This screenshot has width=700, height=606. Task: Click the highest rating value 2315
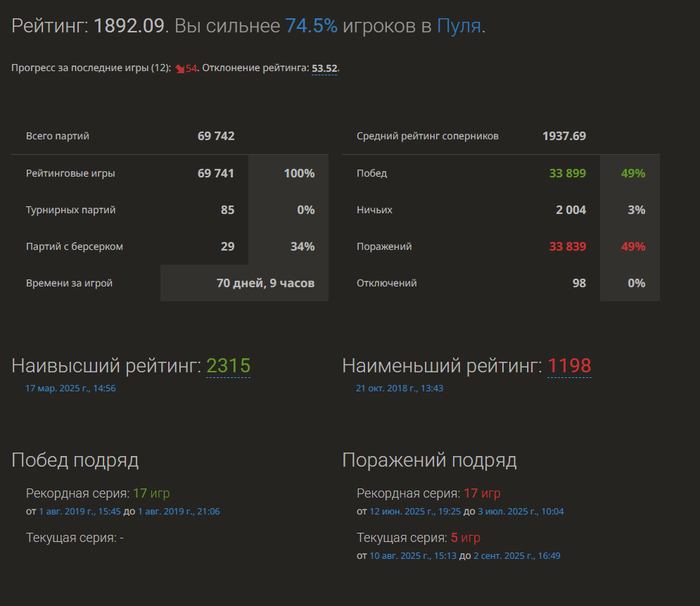(x=228, y=367)
